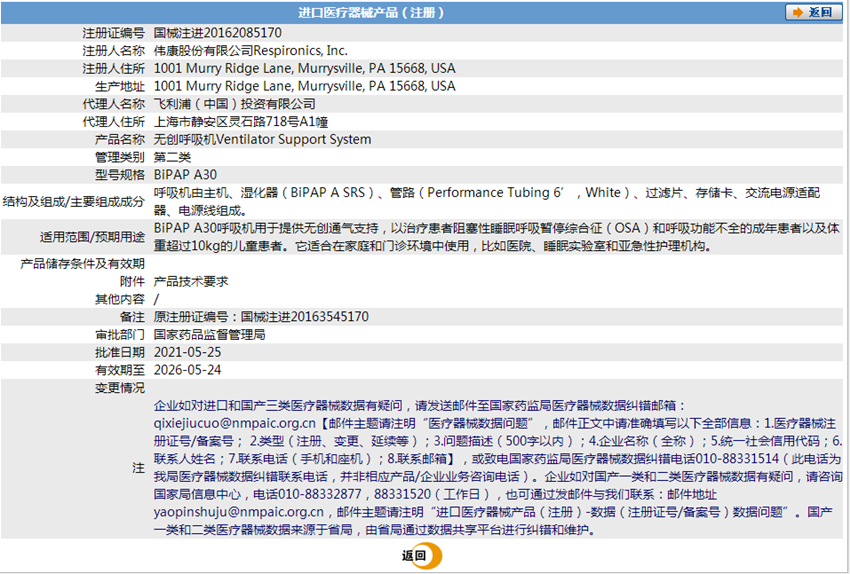Click the 代理人名称 field label
Screen dimensions: 850x574
point(114,104)
